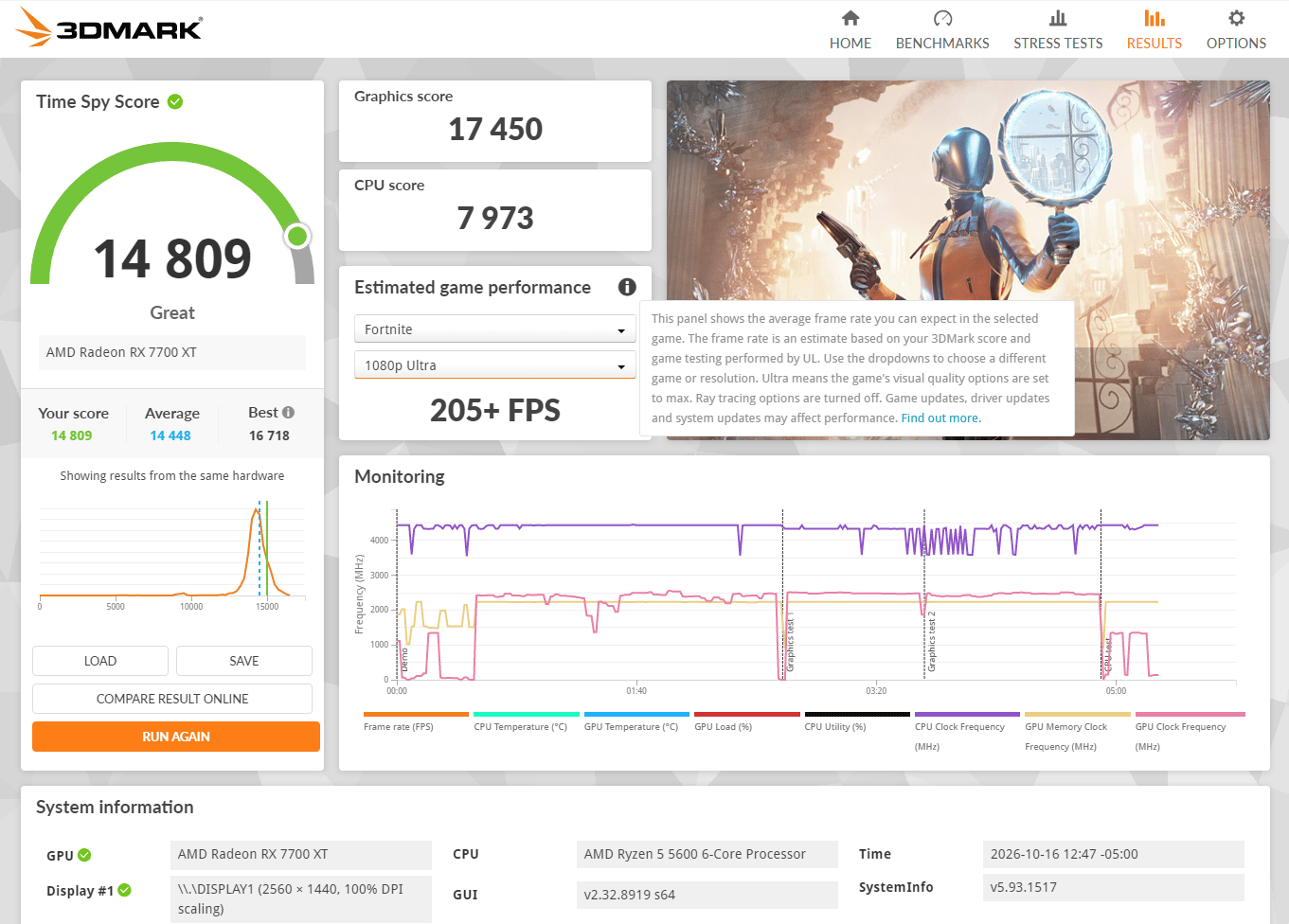The width and height of the screenshot is (1289, 924).
Task: Click green check icon next to GPU
Action: point(84,855)
